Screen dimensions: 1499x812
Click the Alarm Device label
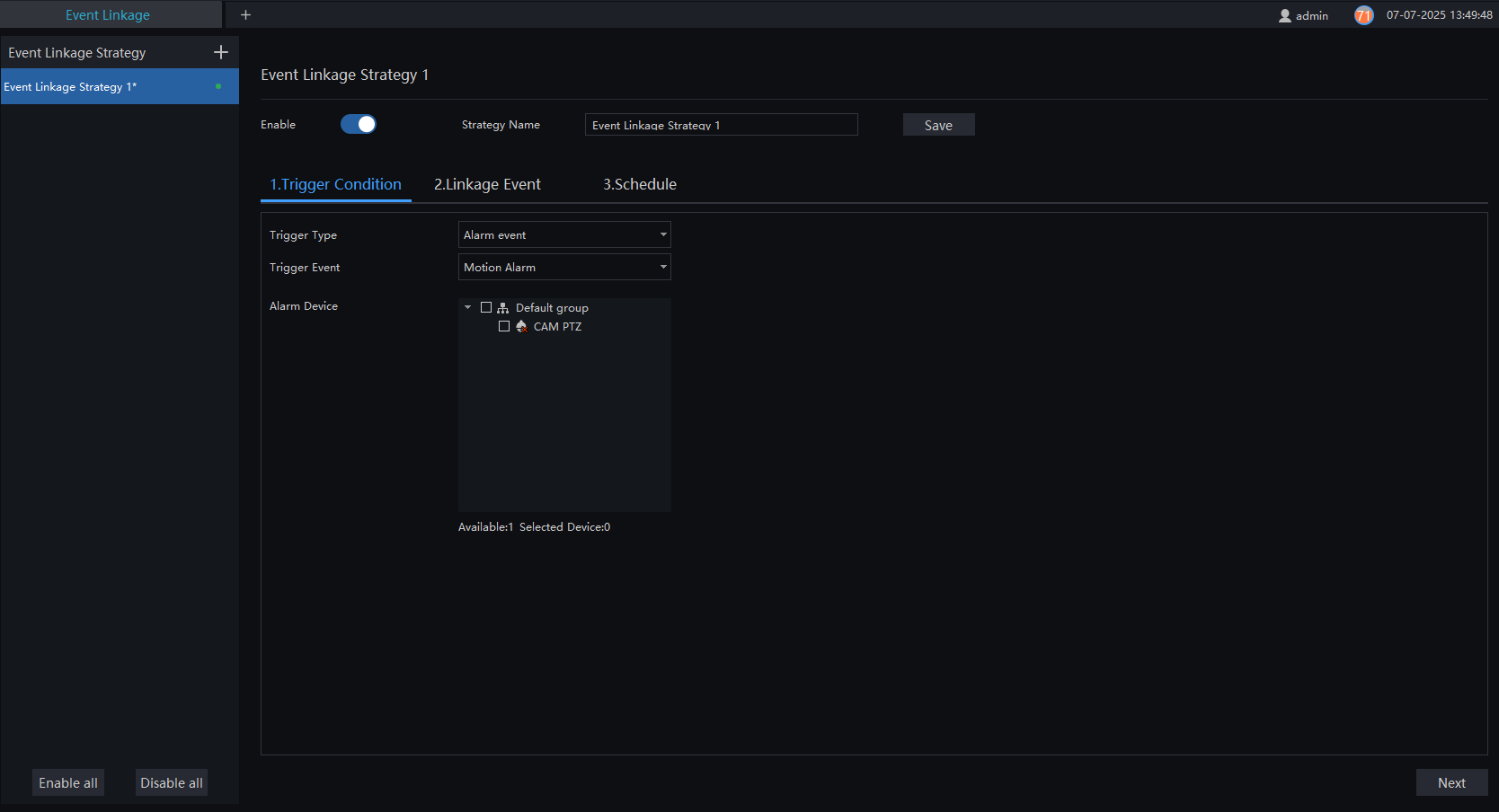(304, 306)
